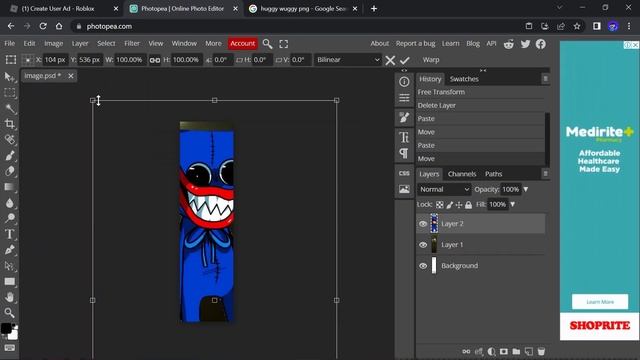This screenshot has height=360, width=640.
Task: Select the Eraser tool
Action: (9, 171)
